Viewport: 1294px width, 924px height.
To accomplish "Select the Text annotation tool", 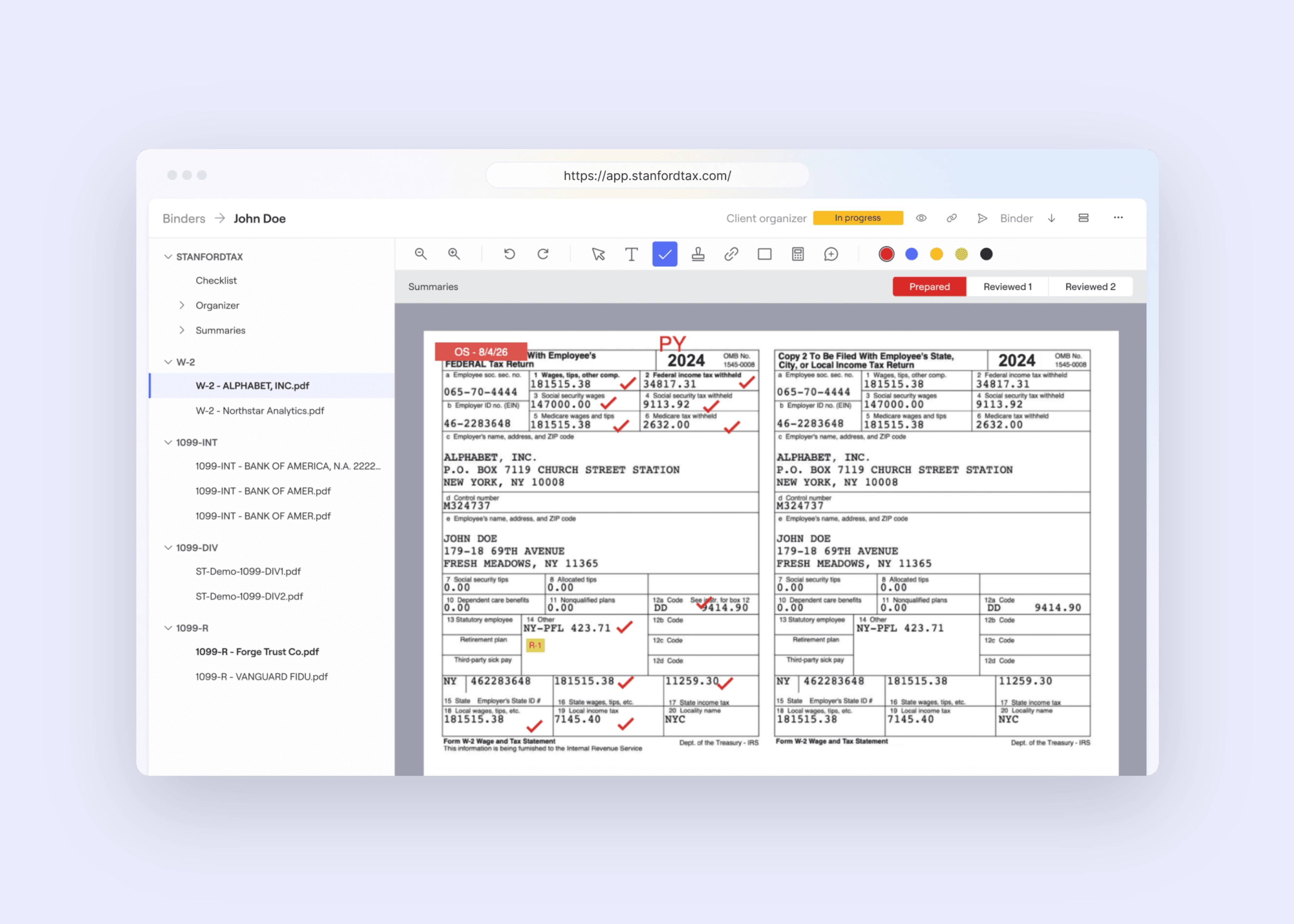I will (x=632, y=254).
